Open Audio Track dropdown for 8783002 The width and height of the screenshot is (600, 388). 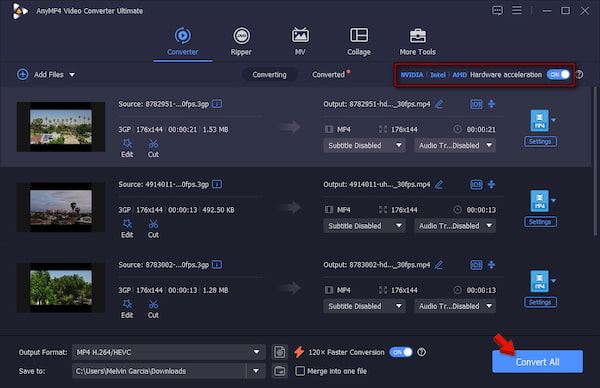pos(455,306)
